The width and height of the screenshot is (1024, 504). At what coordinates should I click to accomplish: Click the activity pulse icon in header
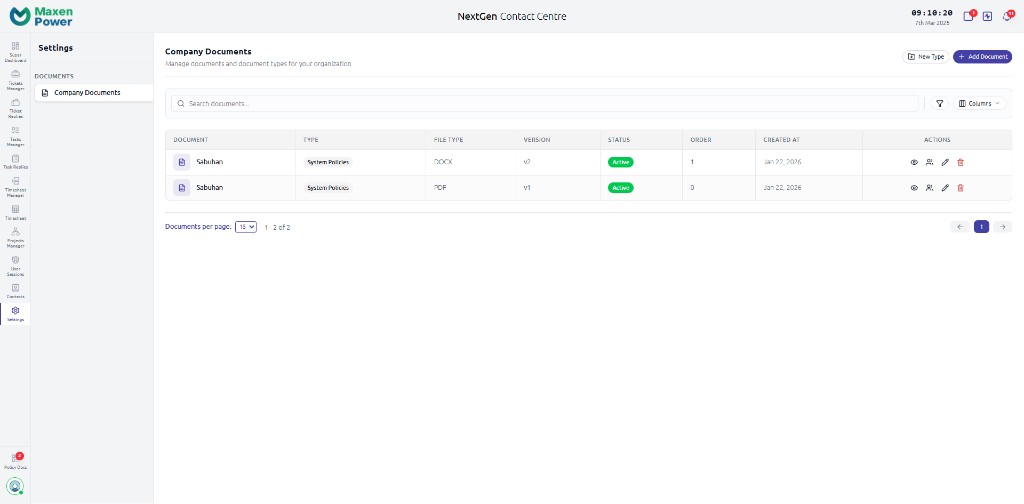click(988, 16)
